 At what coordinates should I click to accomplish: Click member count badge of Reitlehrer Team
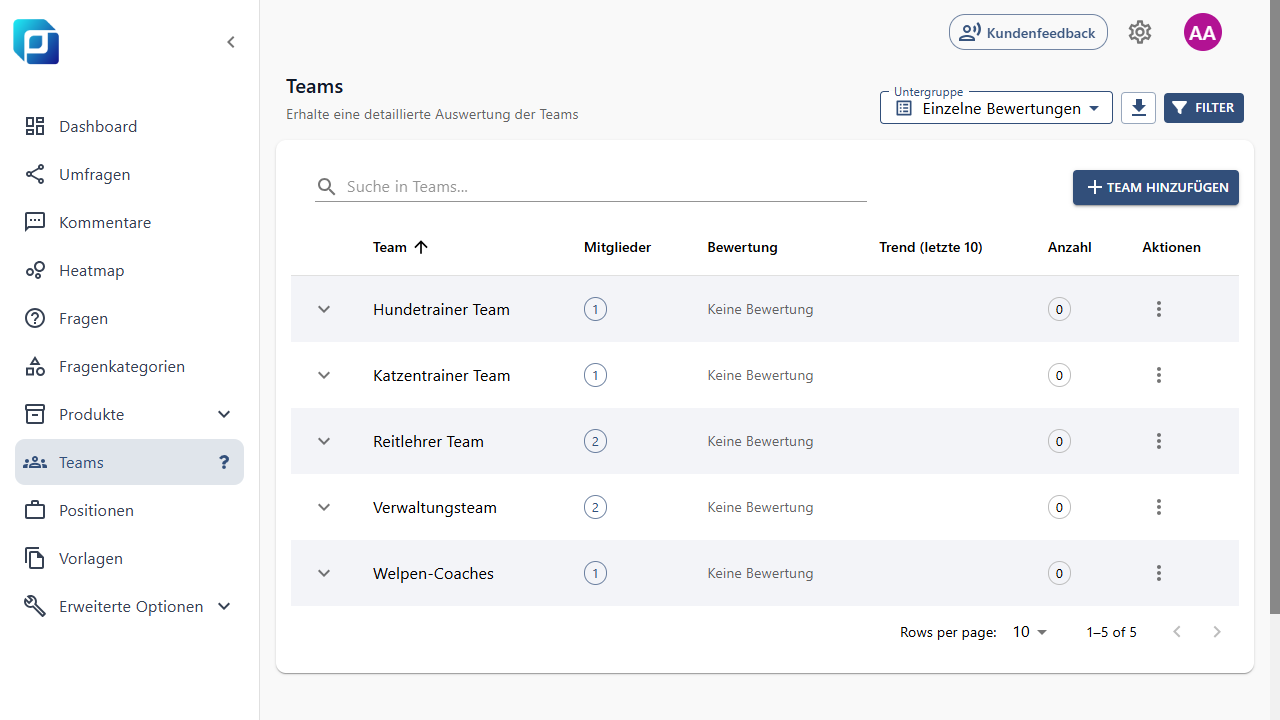pyautogui.click(x=595, y=441)
